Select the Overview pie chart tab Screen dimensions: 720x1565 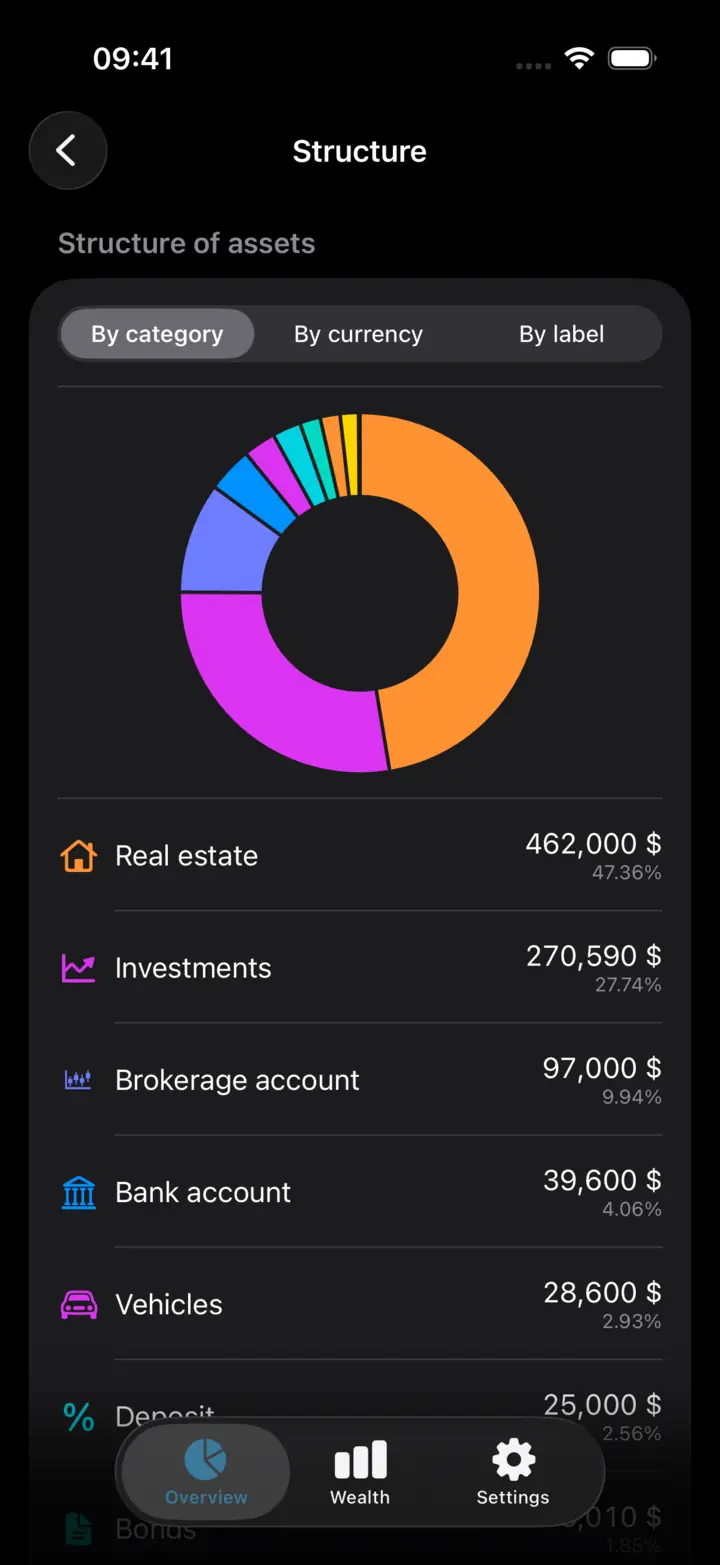(x=206, y=1473)
